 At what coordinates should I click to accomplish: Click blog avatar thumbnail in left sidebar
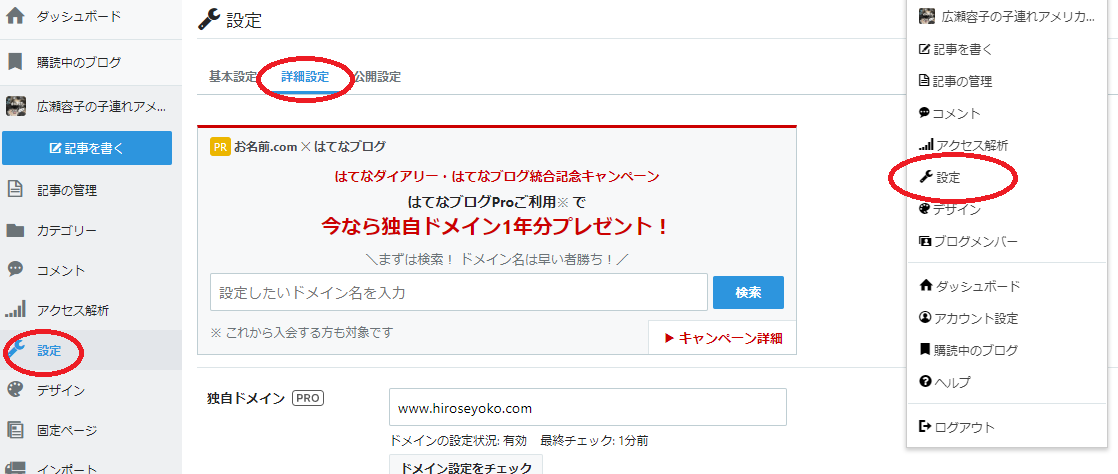tap(16, 107)
